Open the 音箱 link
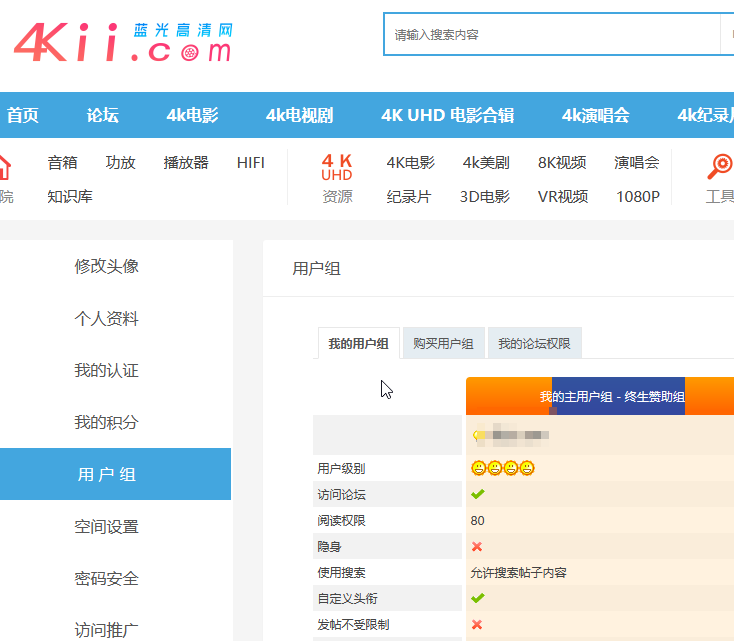This screenshot has height=641, width=734. tap(62, 163)
